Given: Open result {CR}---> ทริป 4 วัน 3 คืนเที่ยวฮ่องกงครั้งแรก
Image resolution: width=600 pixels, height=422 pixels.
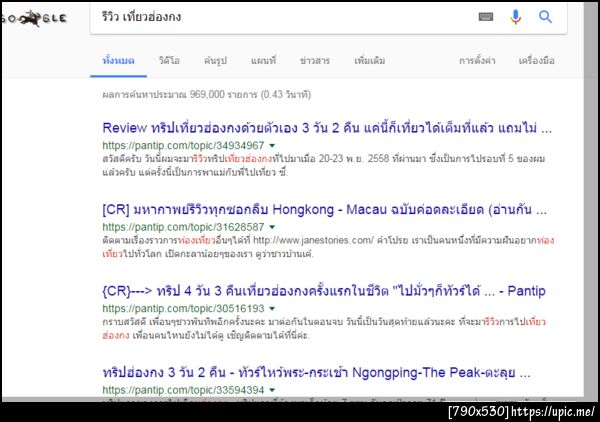Looking at the screenshot, I should coord(324,291).
